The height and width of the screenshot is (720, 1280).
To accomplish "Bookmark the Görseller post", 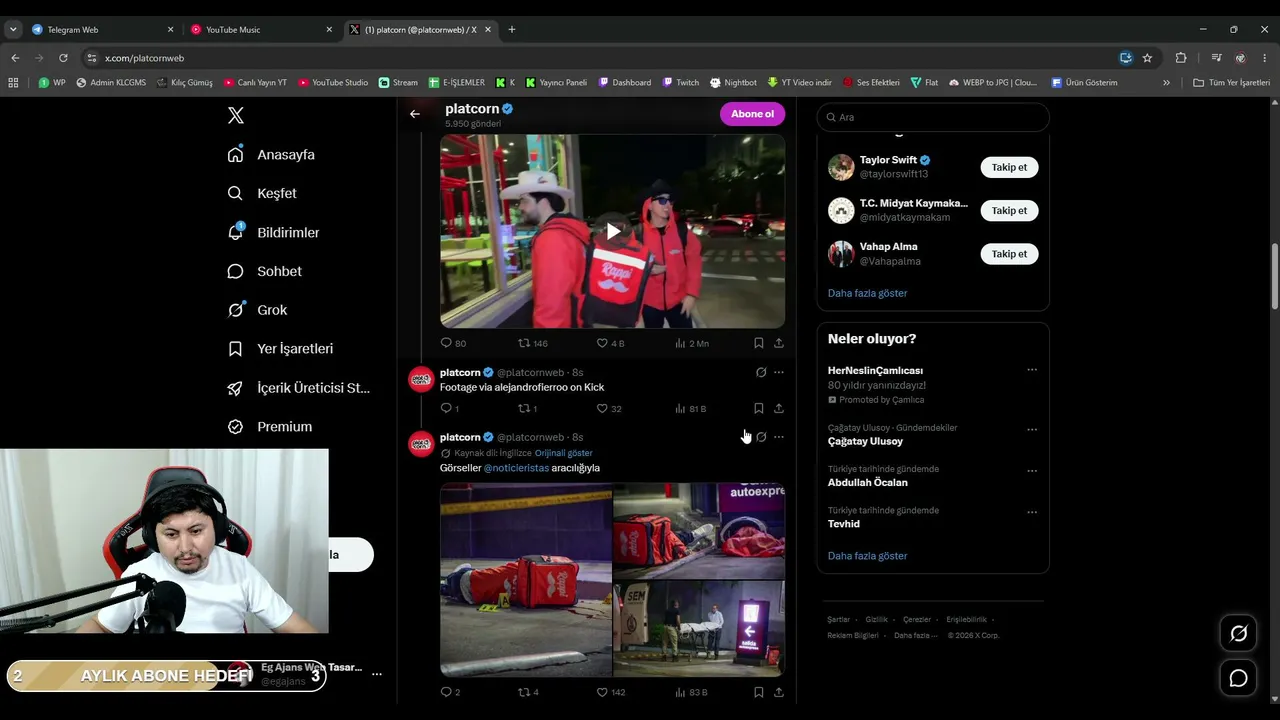I will pos(759,692).
